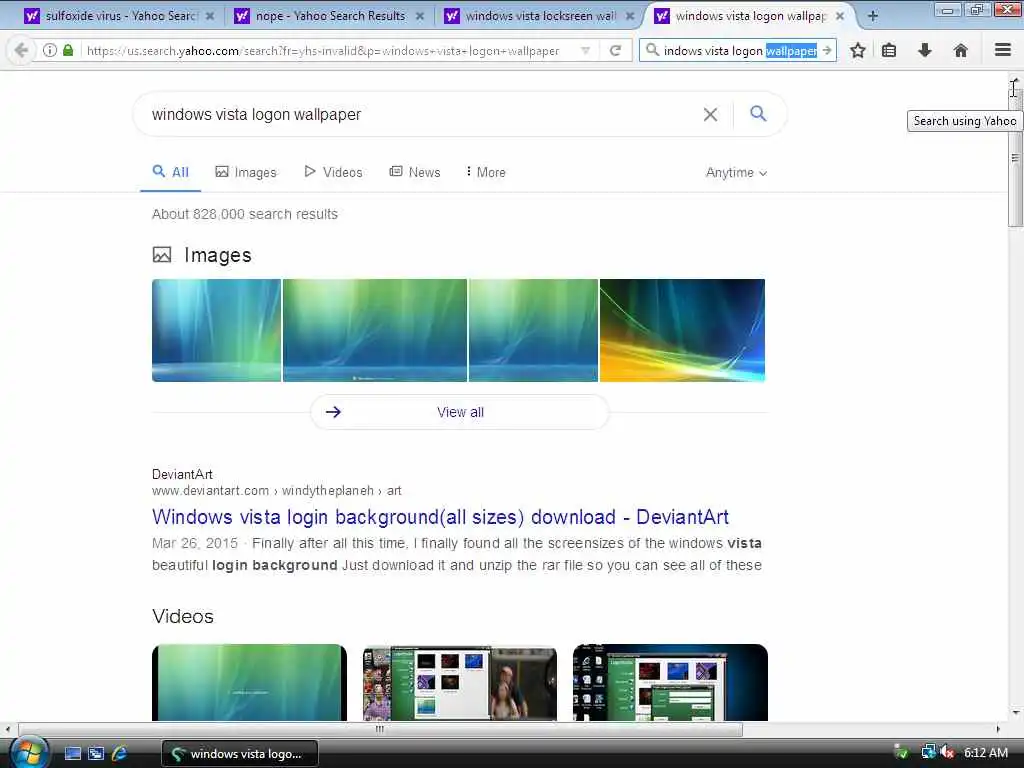
Task: Click horizontal scrollbar right arrow
Action: (997, 729)
